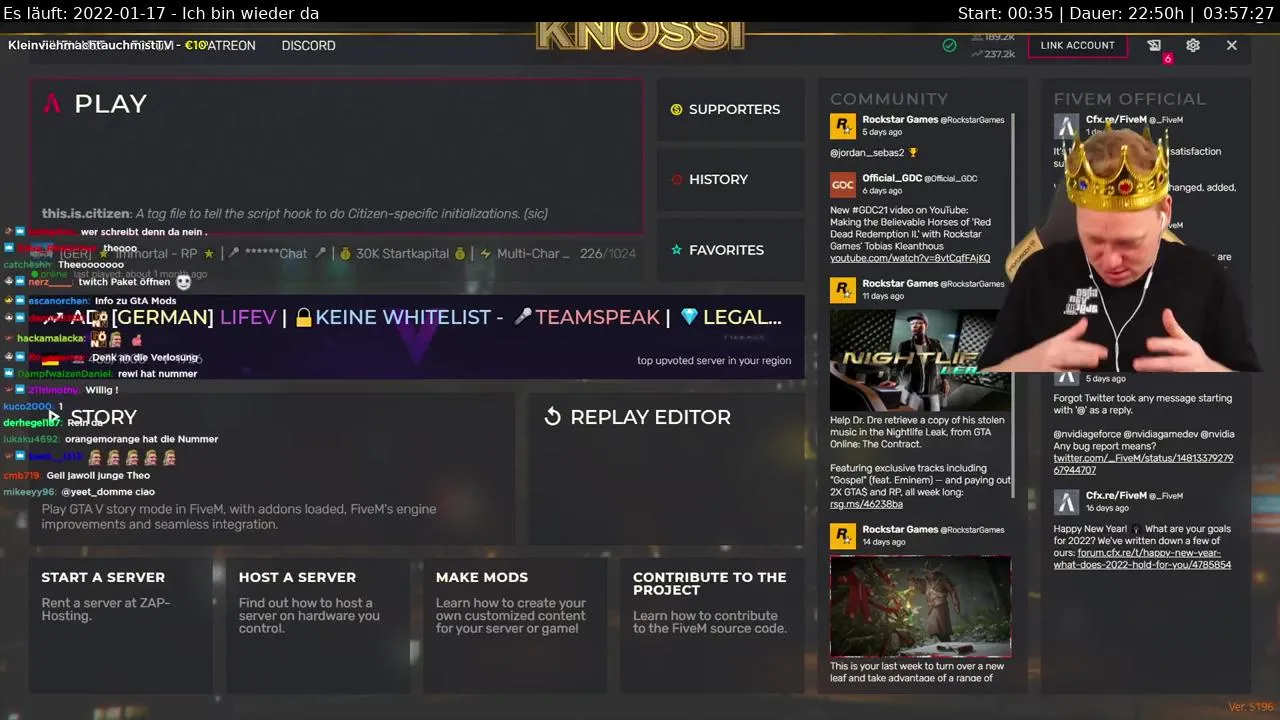Click the Rockstar Games avatar, 14 days ago
The height and width of the screenshot is (720, 1280).
coord(843,536)
